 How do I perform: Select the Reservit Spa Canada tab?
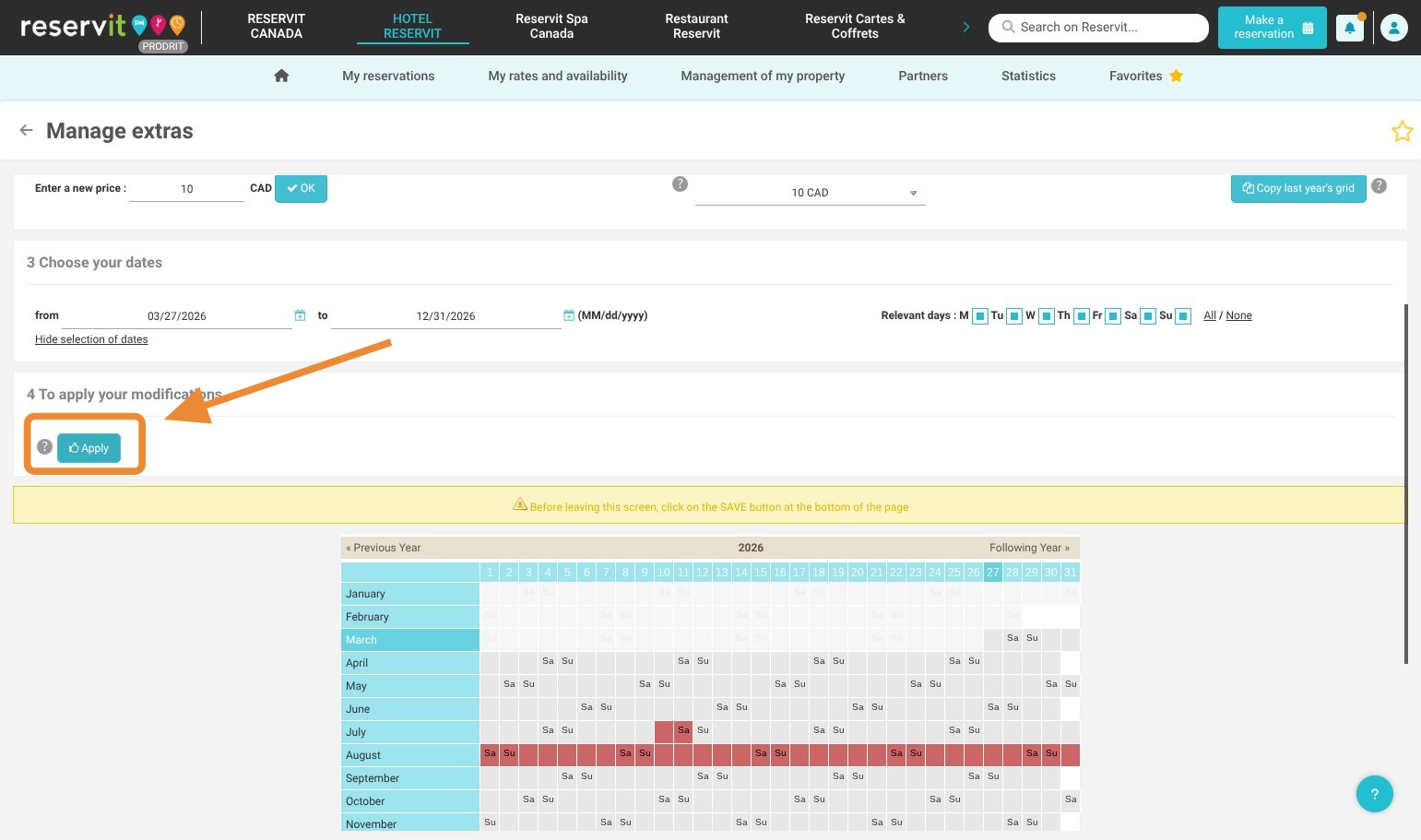click(551, 27)
